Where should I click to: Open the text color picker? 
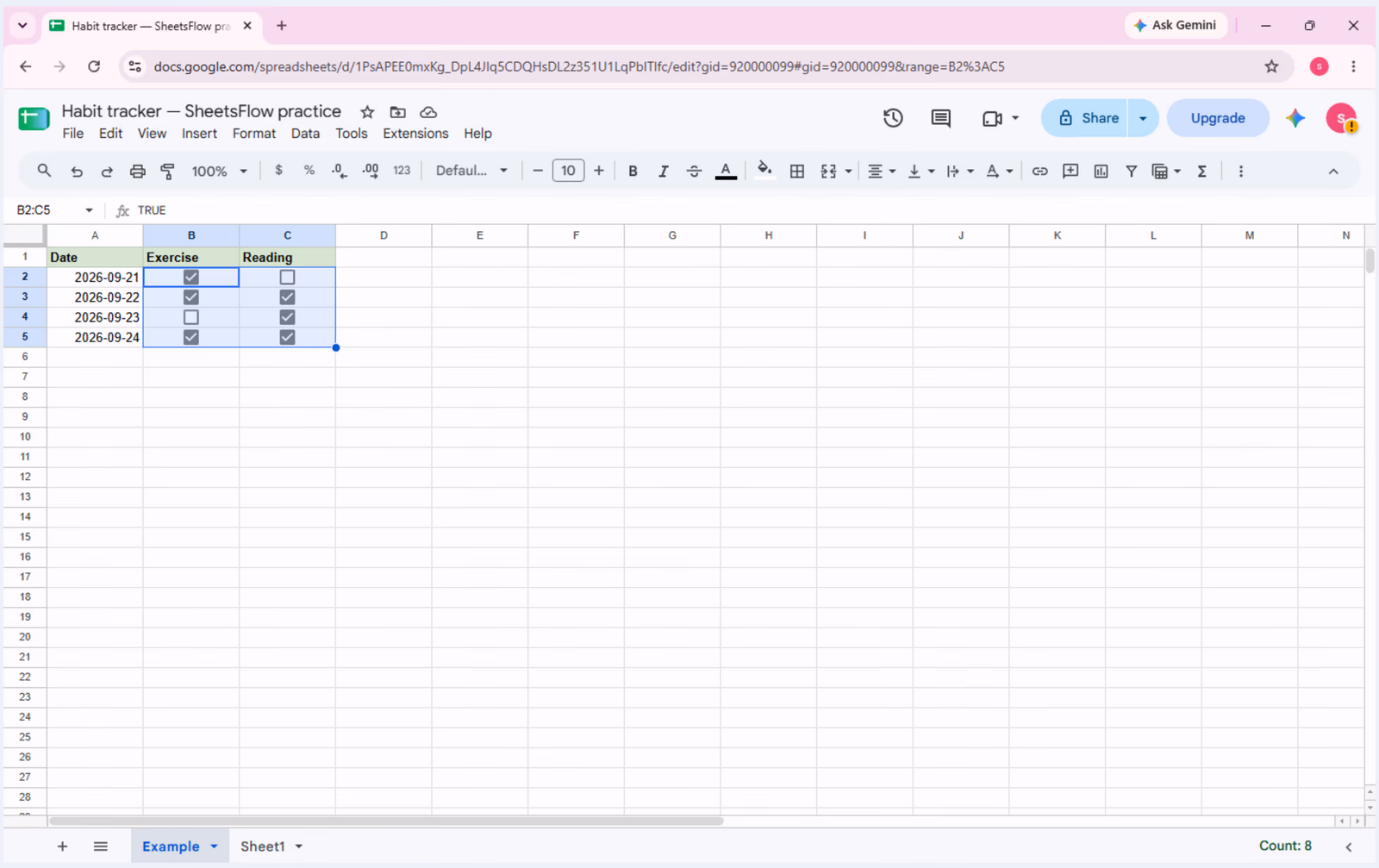coord(726,172)
